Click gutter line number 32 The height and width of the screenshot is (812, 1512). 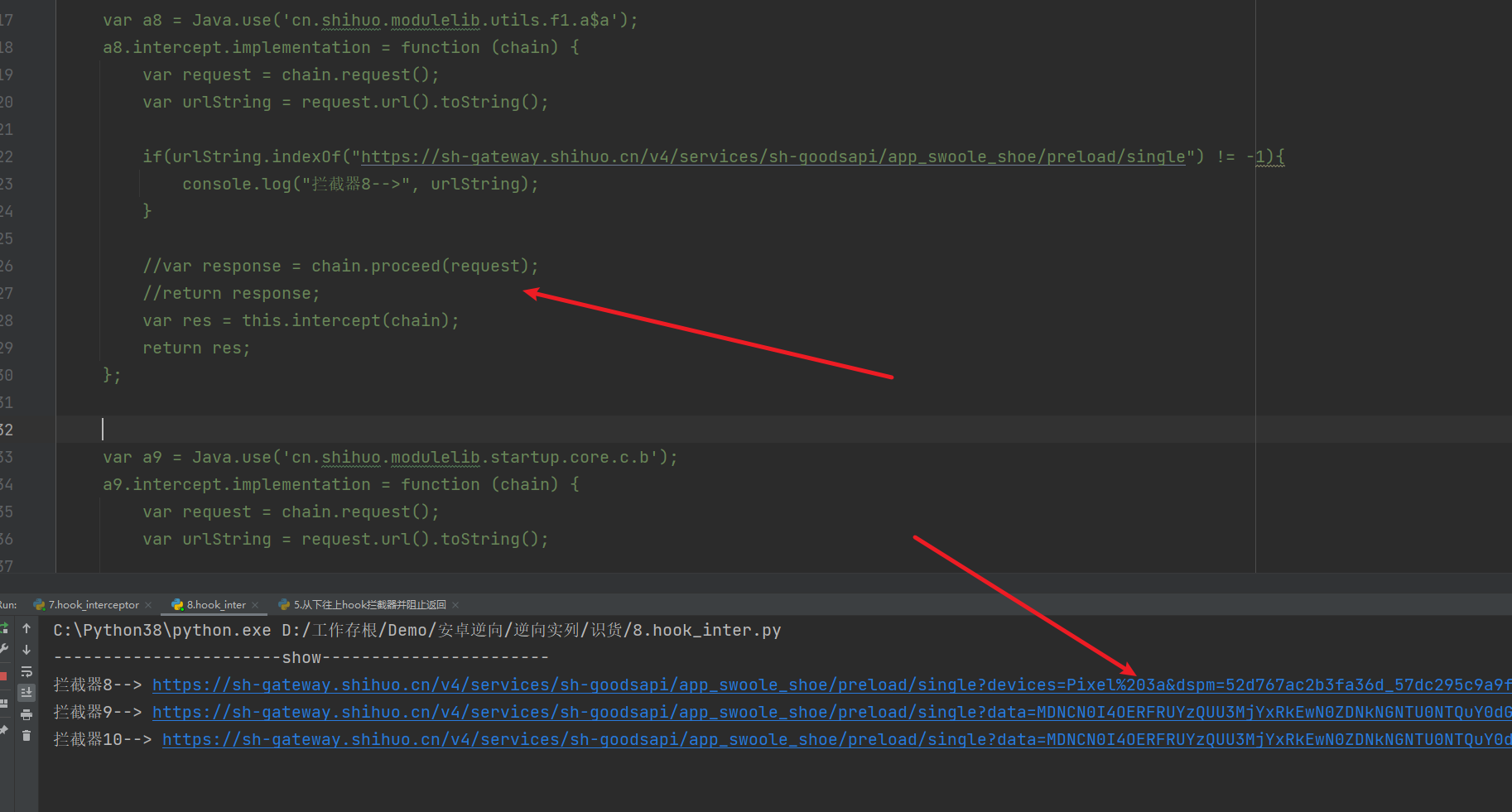[7, 430]
